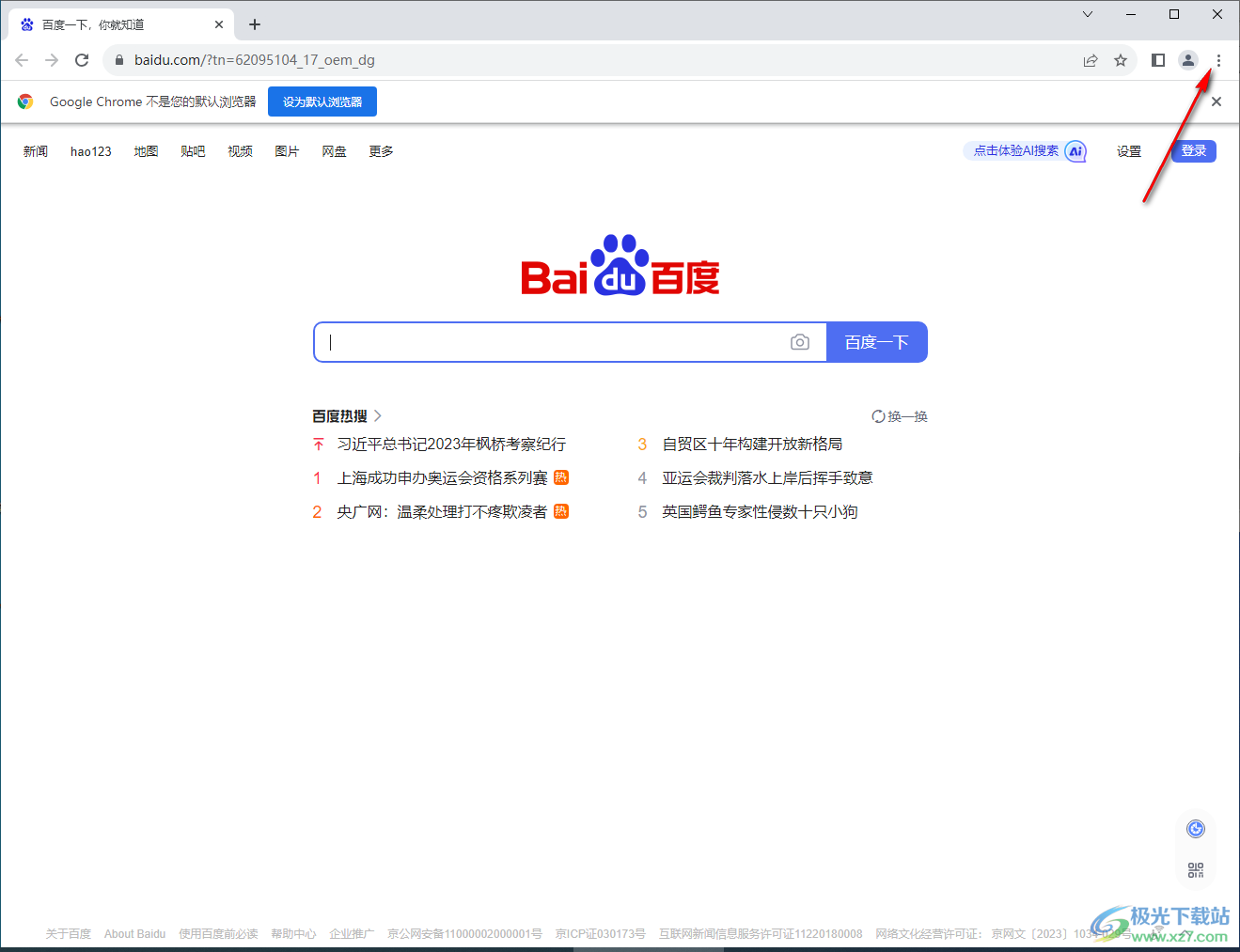This screenshot has width=1240, height=952.
Task: Open the 网盘 navigation link
Action: pyautogui.click(x=334, y=151)
